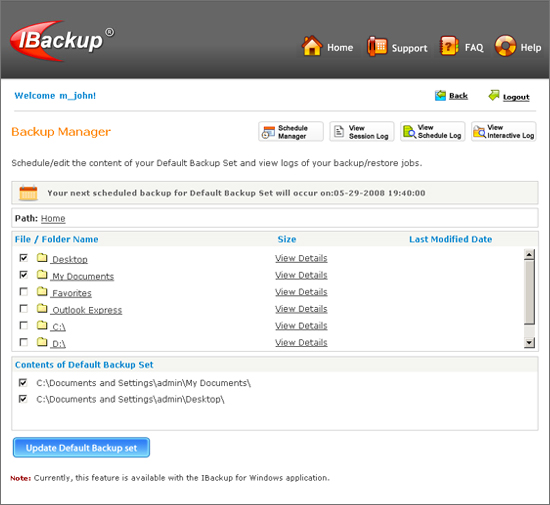View Details for My Documents

(301, 275)
